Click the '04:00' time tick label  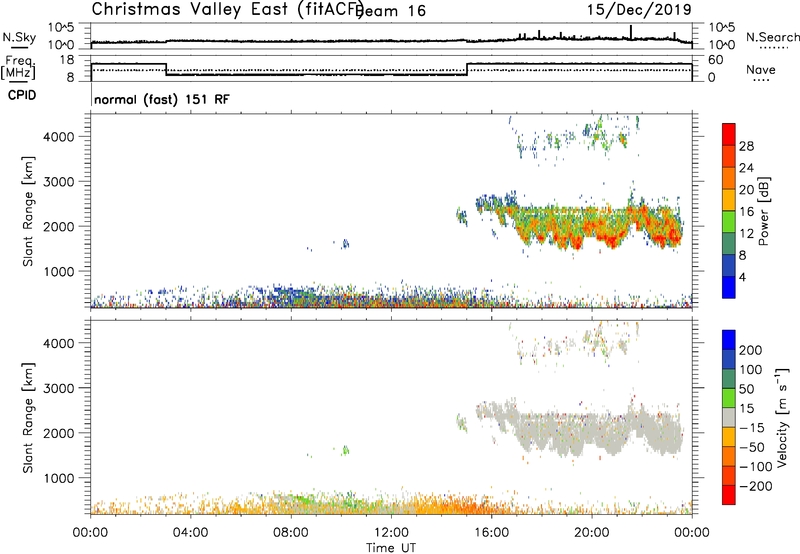[190, 533]
